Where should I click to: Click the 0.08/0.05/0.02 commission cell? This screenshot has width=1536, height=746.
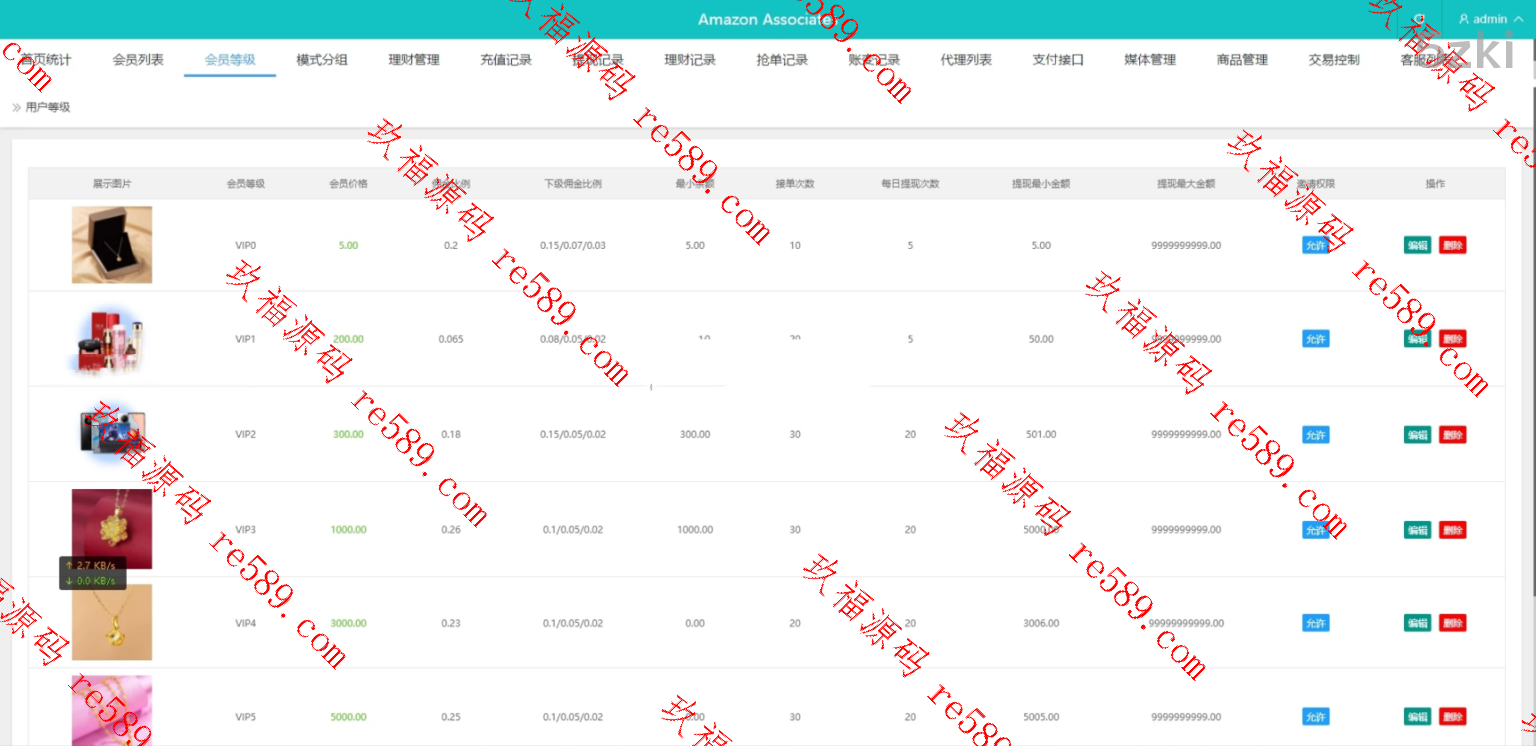tap(573, 339)
